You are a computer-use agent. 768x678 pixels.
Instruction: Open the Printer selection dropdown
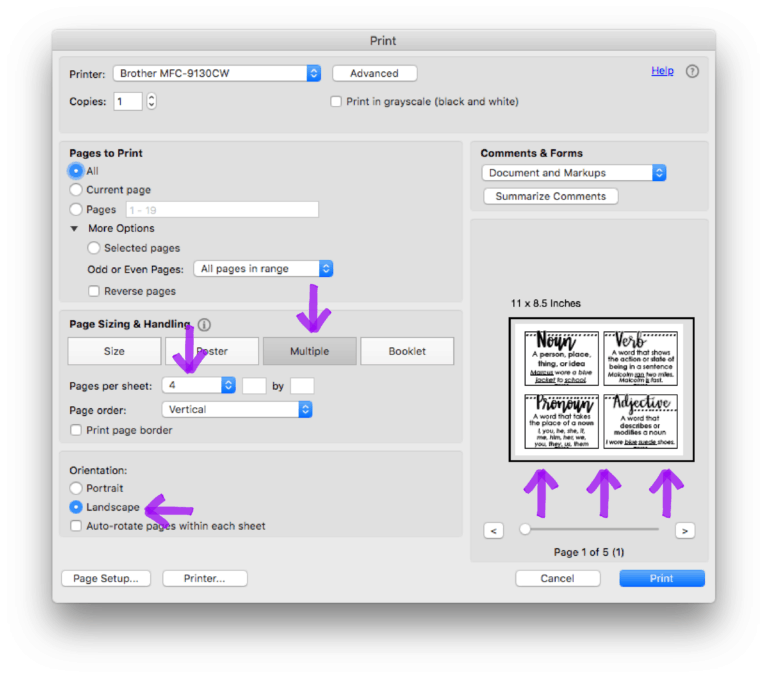click(313, 73)
